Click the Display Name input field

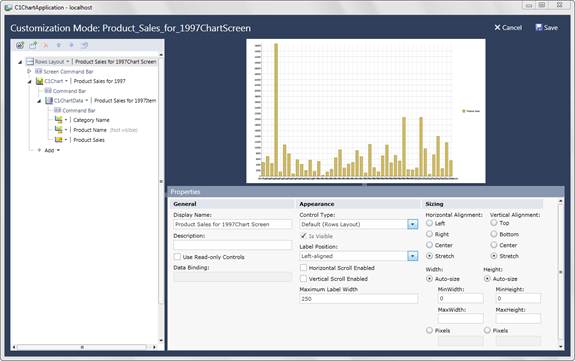[x=232, y=224]
